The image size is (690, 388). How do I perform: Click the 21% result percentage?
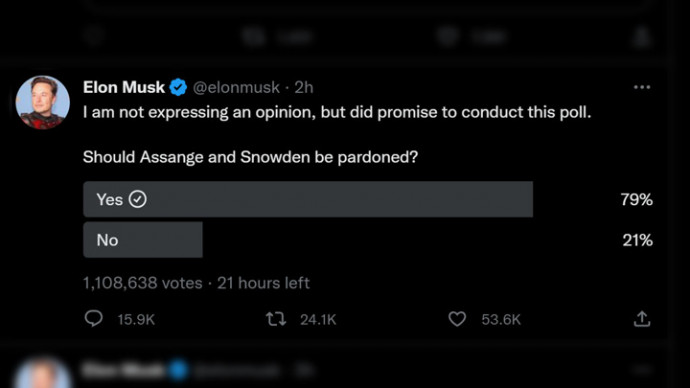click(x=637, y=240)
